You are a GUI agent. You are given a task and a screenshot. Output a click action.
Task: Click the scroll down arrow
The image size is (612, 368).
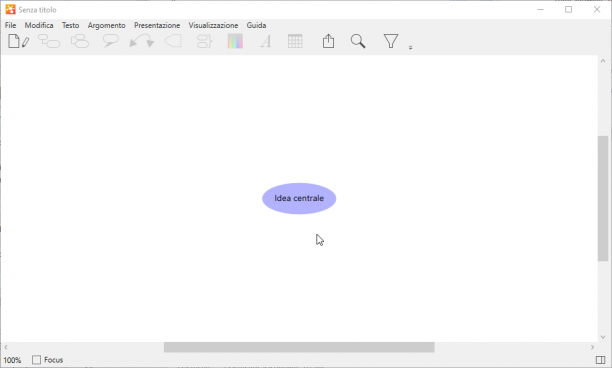click(603, 337)
